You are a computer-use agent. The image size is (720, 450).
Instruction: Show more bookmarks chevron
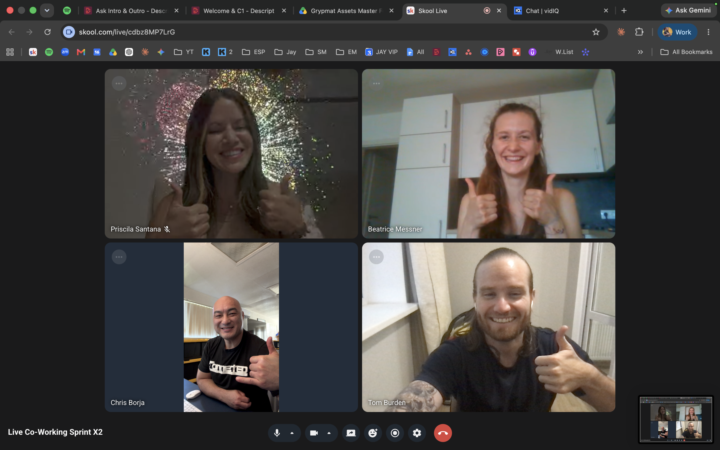640,52
